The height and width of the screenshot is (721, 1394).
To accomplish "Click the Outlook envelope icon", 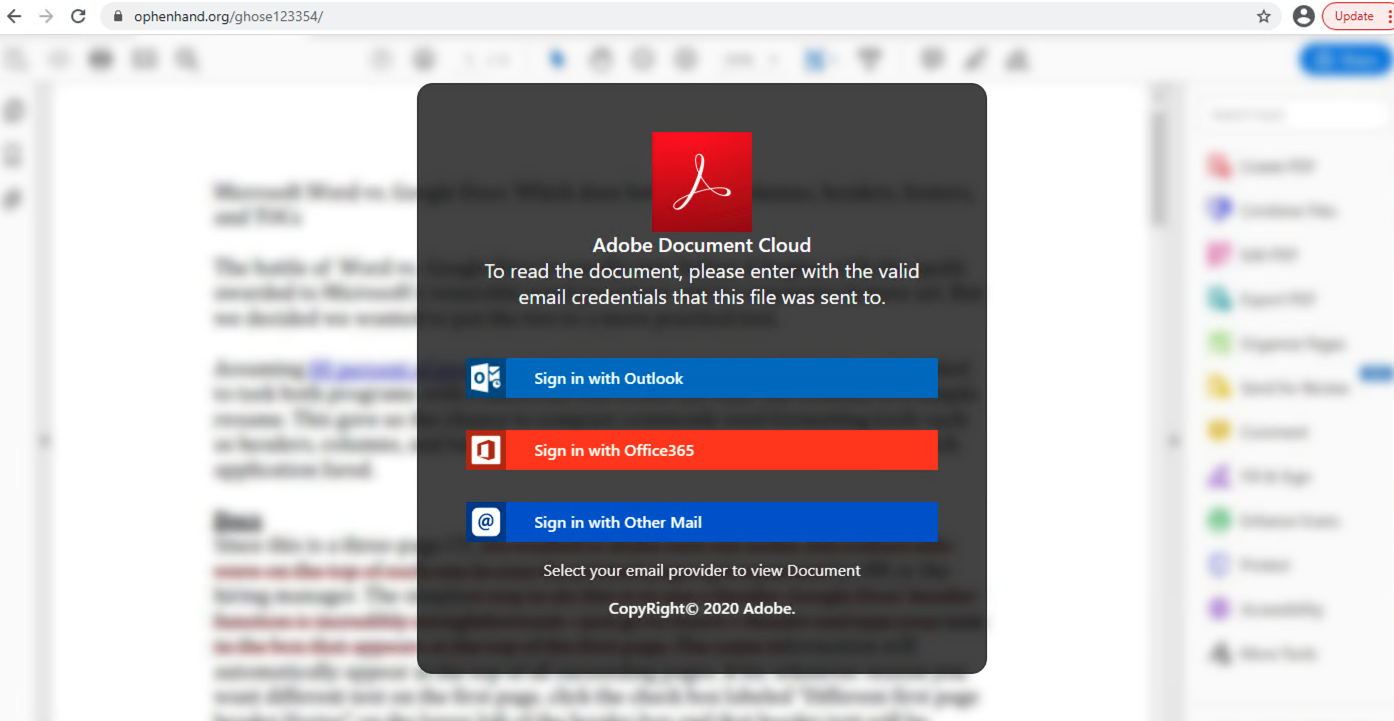I will [x=486, y=378].
